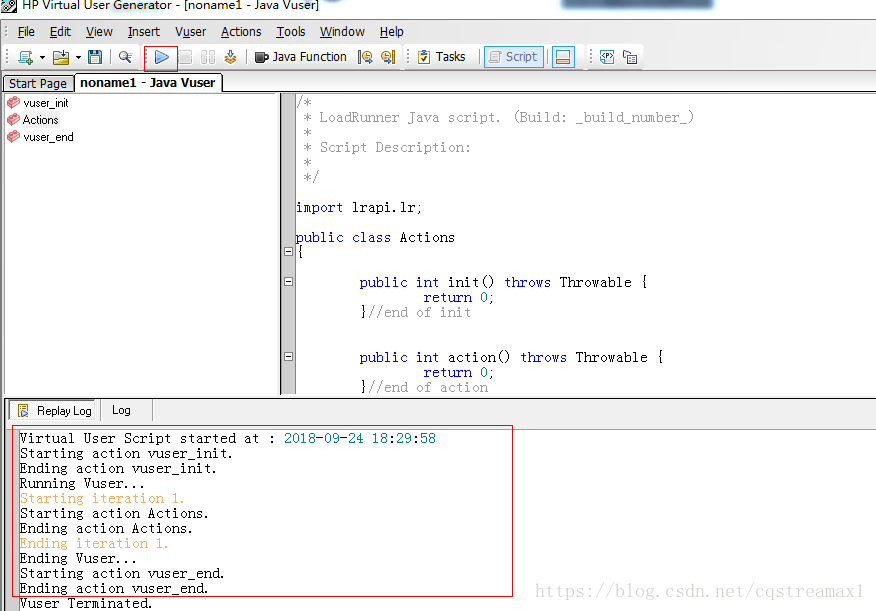
Task: Toggle the paused Stop button state
Action: (x=185, y=57)
